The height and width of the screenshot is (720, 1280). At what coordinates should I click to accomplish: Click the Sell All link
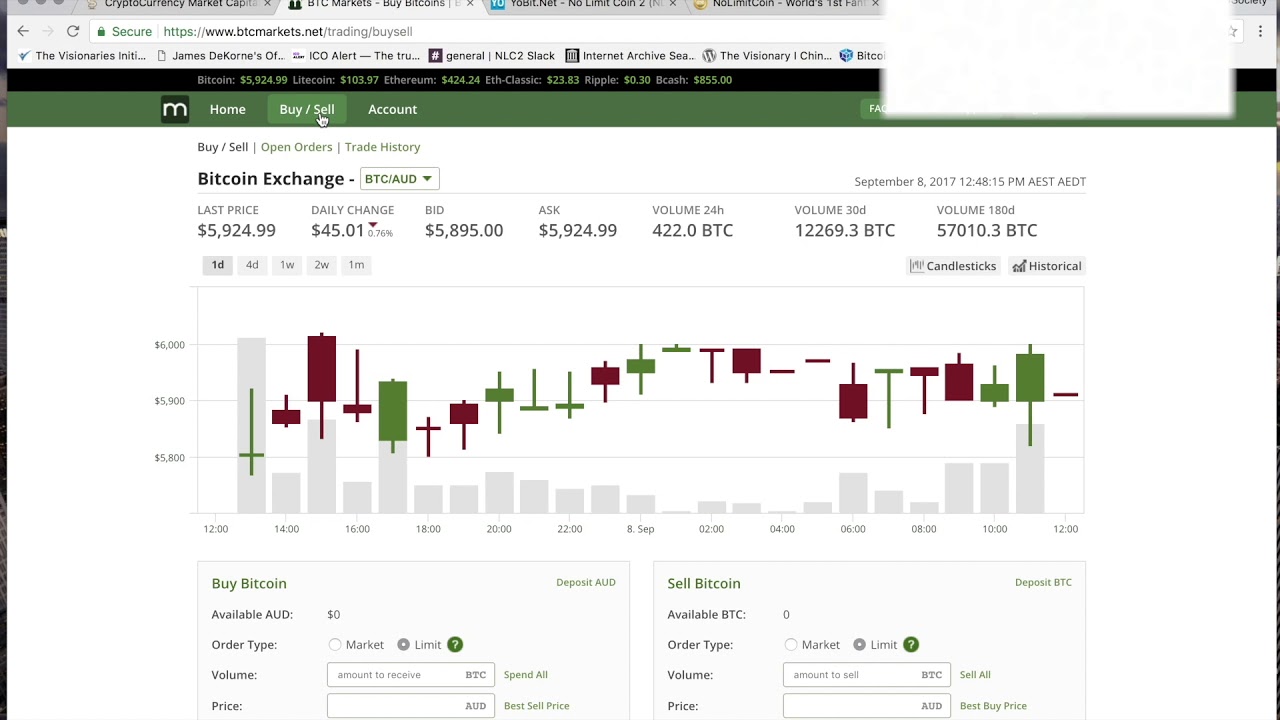pos(975,675)
